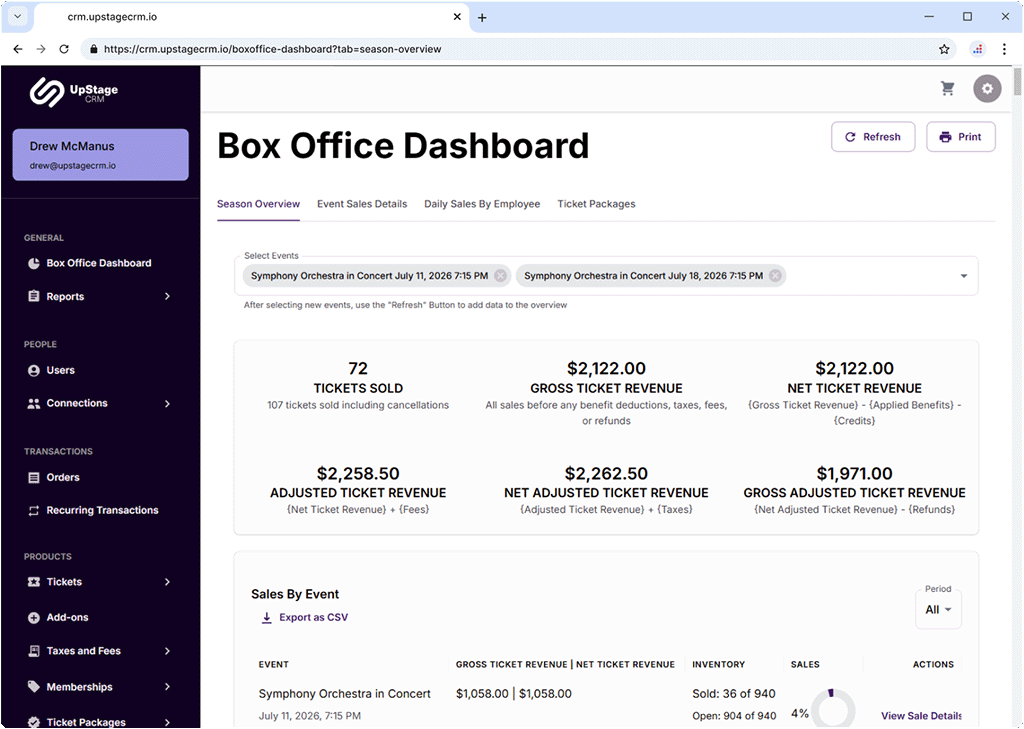The height and width of the screenshot is (729, 1024).
Task: Go to Add-ons in the sidebar
Action: [67, 617]
